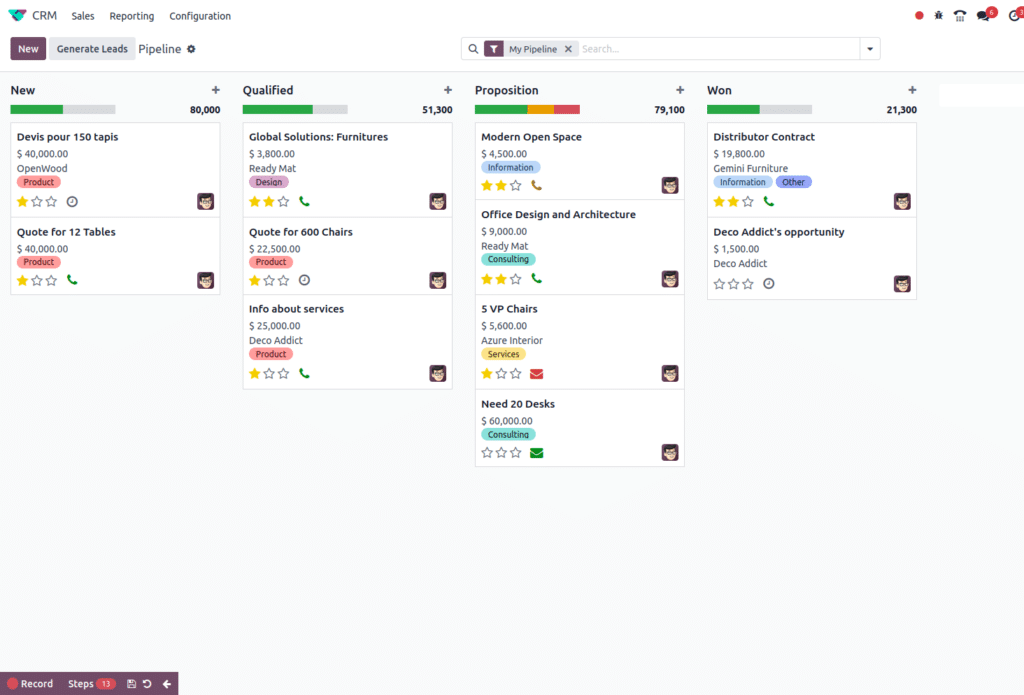Set third star on Modern Open Space
Image resolution: width=1024 pixels, height=695 pixels.
point(516,186)
